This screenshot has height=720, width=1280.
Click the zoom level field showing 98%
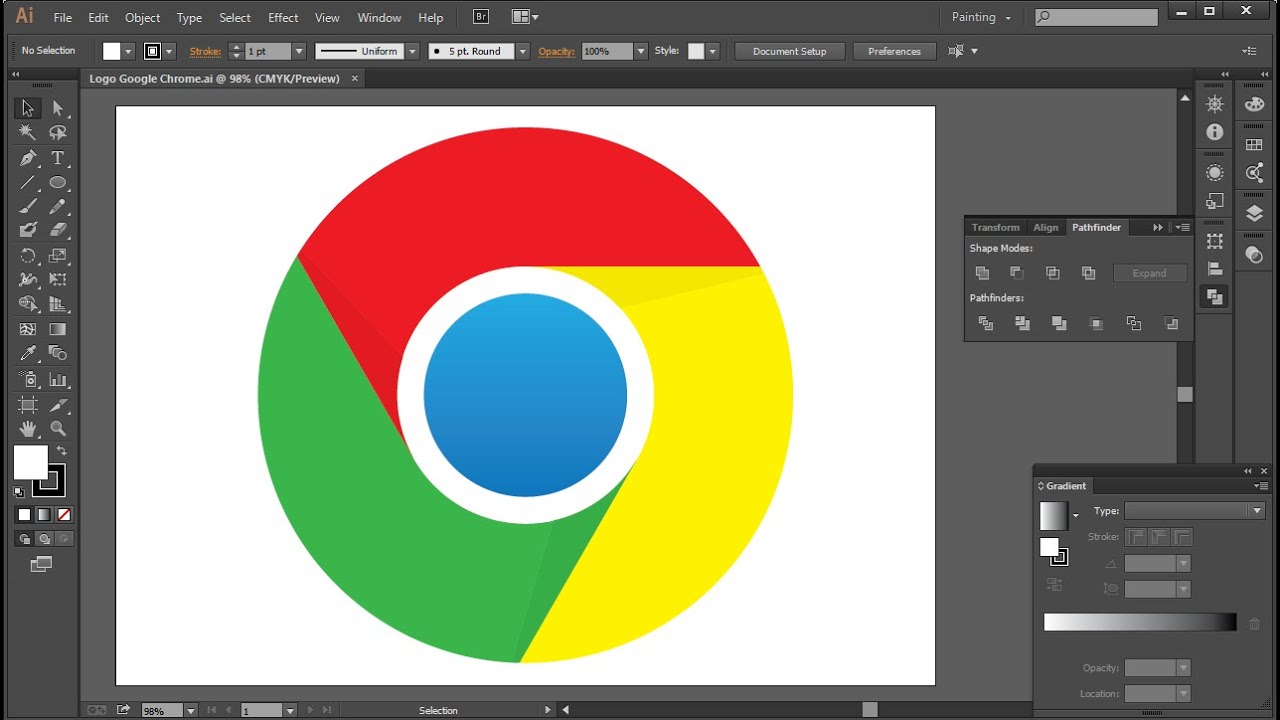(x=160, y=710)
